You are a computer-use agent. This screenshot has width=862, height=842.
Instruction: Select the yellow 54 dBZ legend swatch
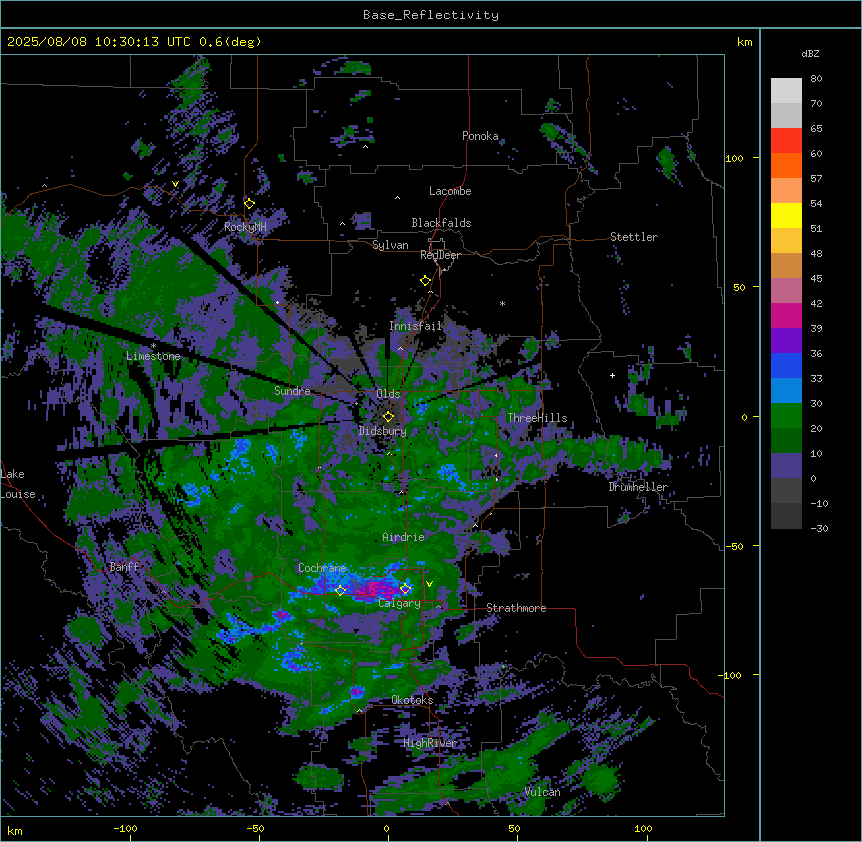(x=786, y=215)
